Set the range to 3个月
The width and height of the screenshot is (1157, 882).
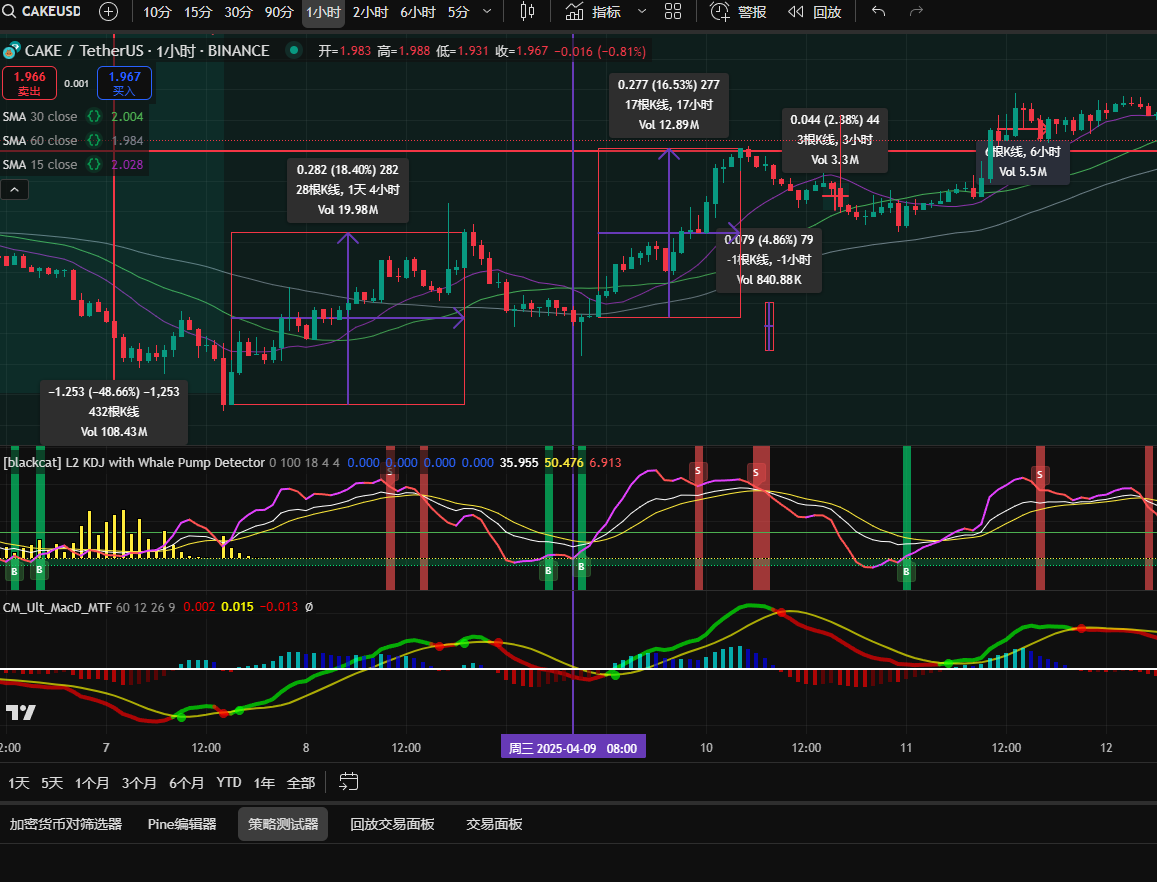[139, 782]
